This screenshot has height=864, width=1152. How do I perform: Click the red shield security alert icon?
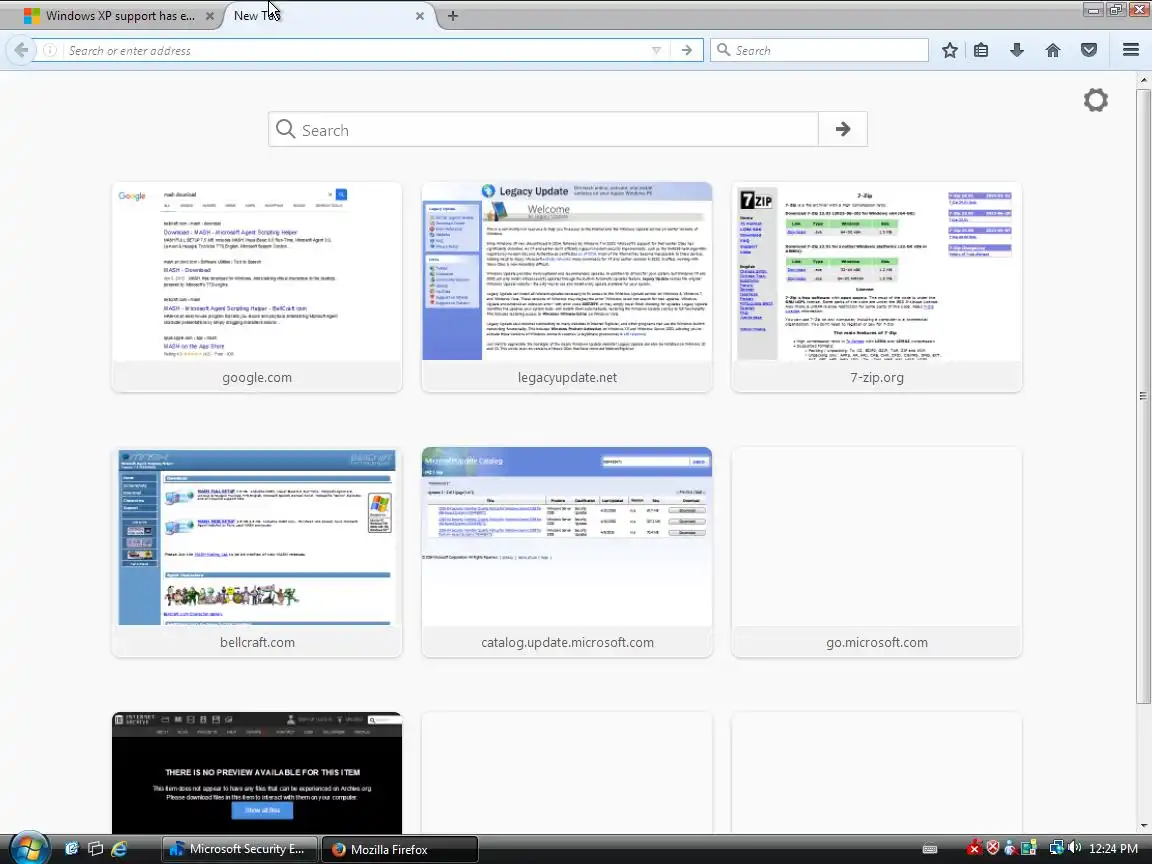pyautogui.click(x=993, y=849)
